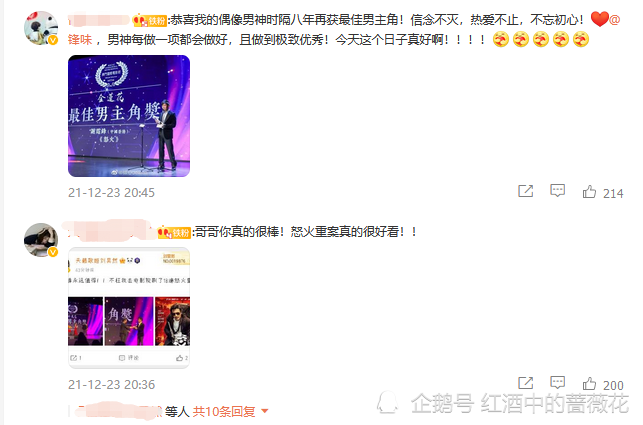The height and width of the screenshot is (425, 643).
Task: Click the 21-12-23 20:45 timestamp
Action: point(111,192)
